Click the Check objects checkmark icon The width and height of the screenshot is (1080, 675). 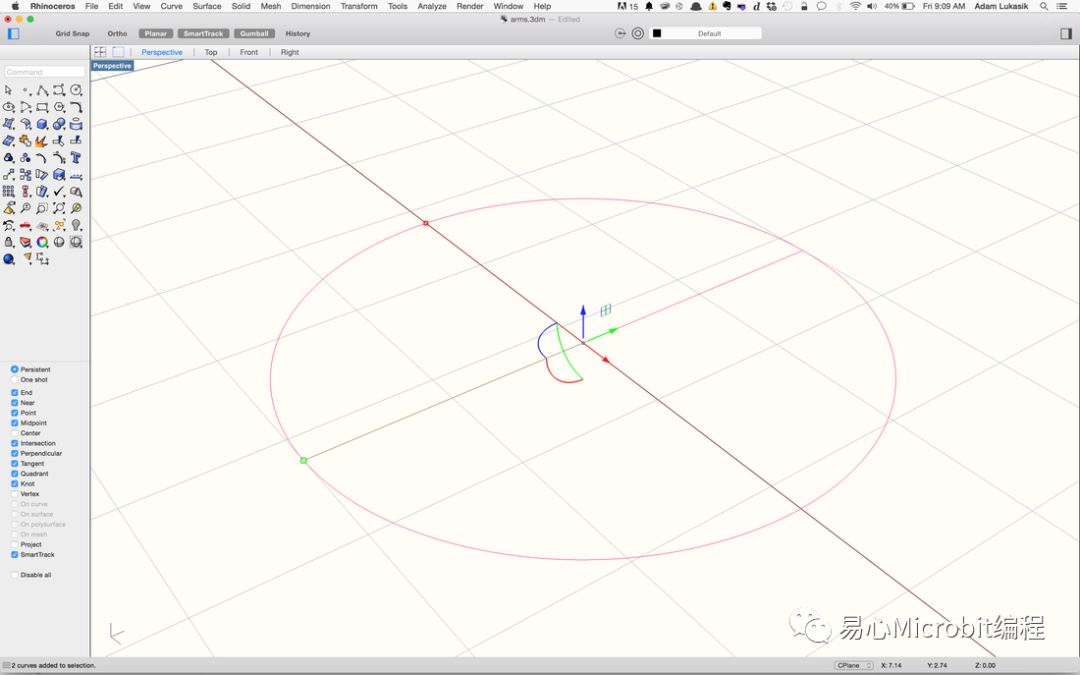(59, 191)
